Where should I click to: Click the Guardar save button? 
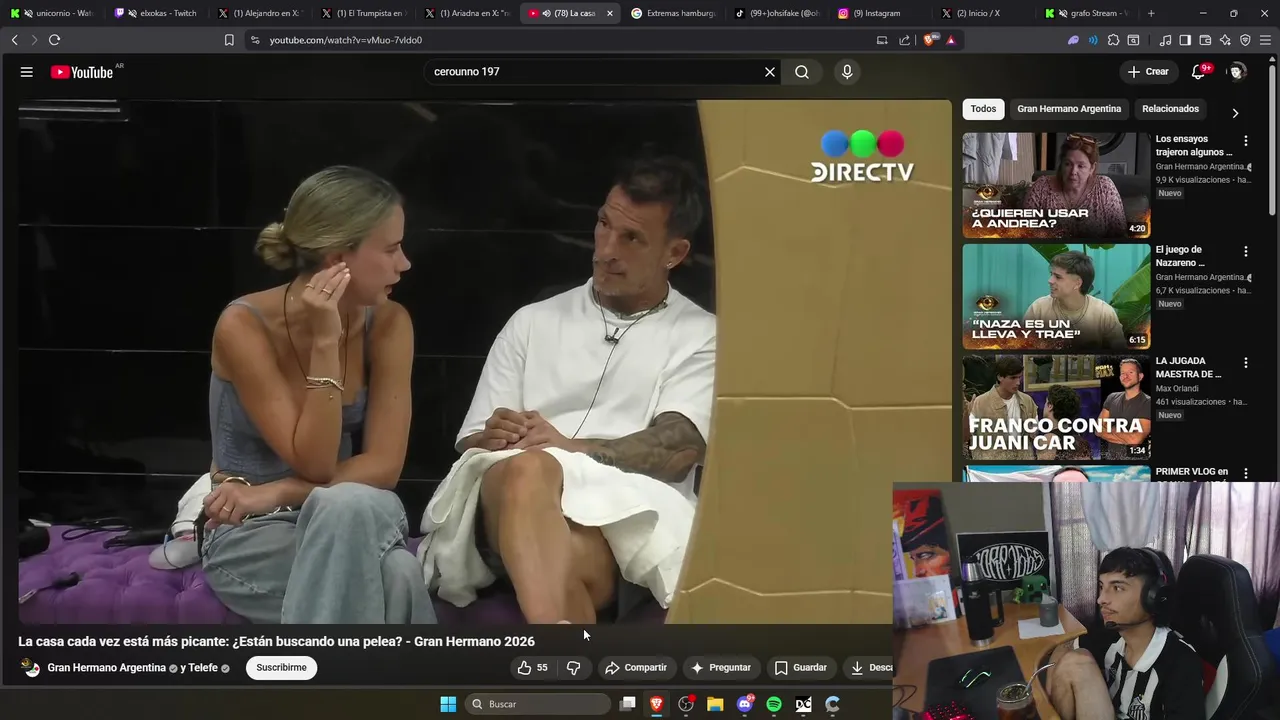pyautogui.click(x=801, y=668)
